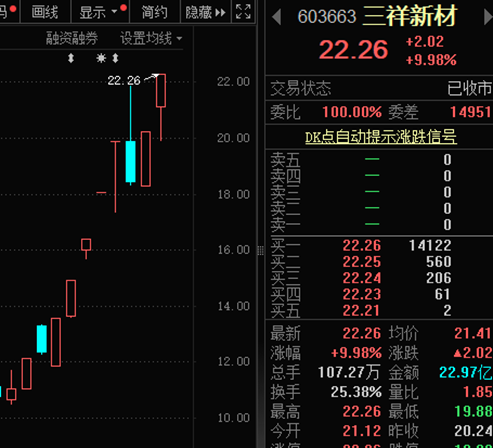Select the 买三 price 22.24
The image size is (493, 448).
click(x=362, y=278)
